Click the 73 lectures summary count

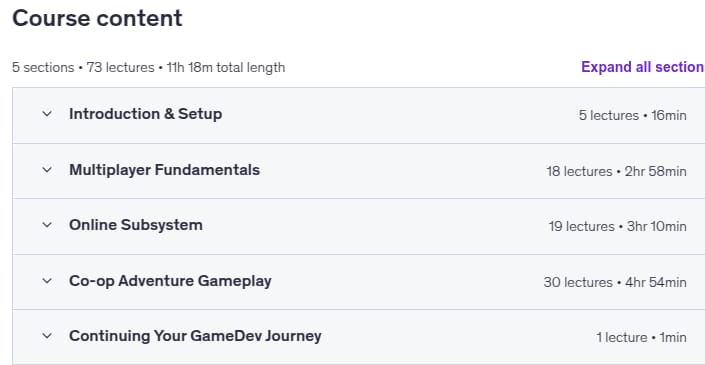(x=120, y=67)
